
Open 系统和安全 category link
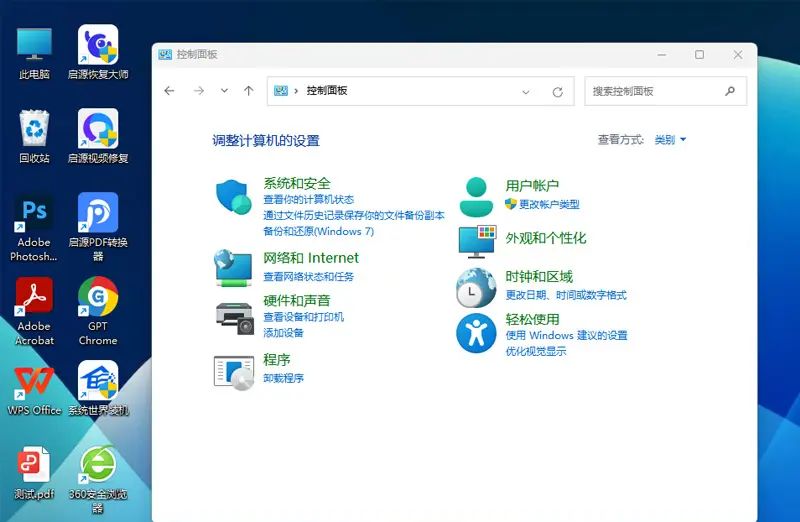(x=297, y=183)
